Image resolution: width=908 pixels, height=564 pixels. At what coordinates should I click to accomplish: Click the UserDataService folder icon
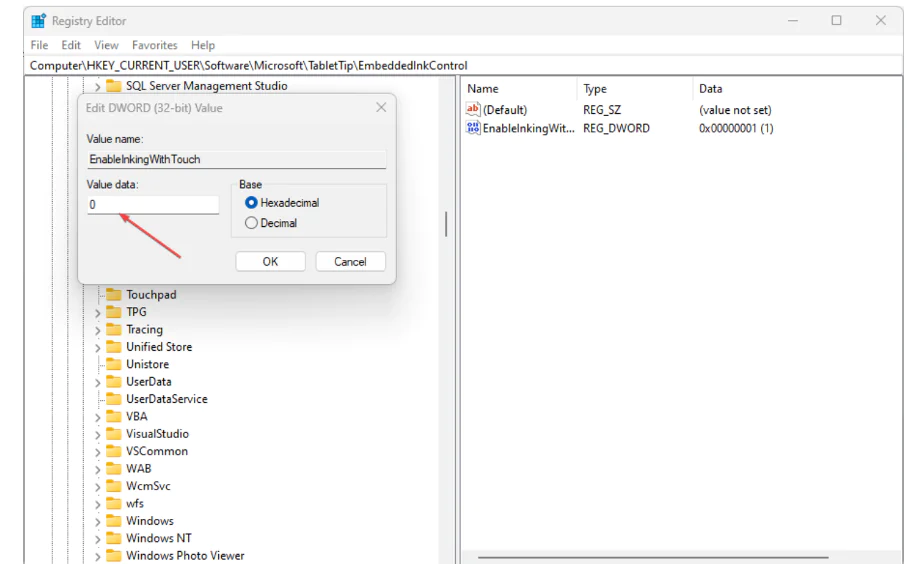[x=114, y=398]
